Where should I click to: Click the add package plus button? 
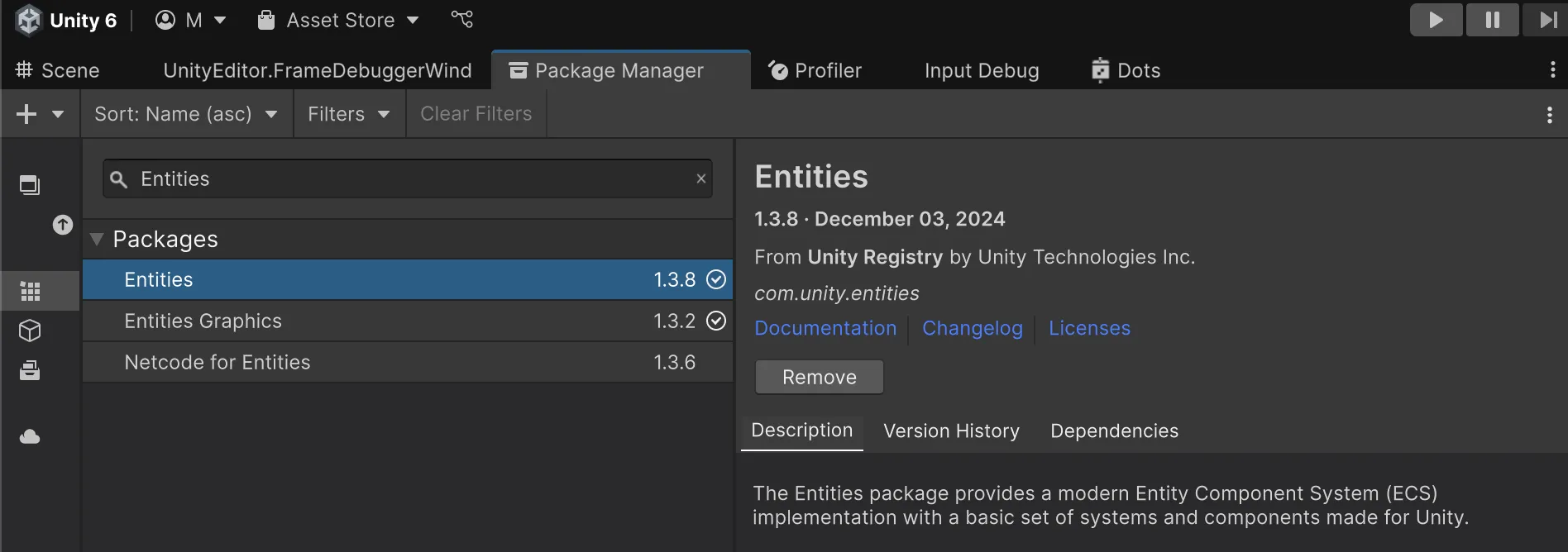tap(26, 114)
